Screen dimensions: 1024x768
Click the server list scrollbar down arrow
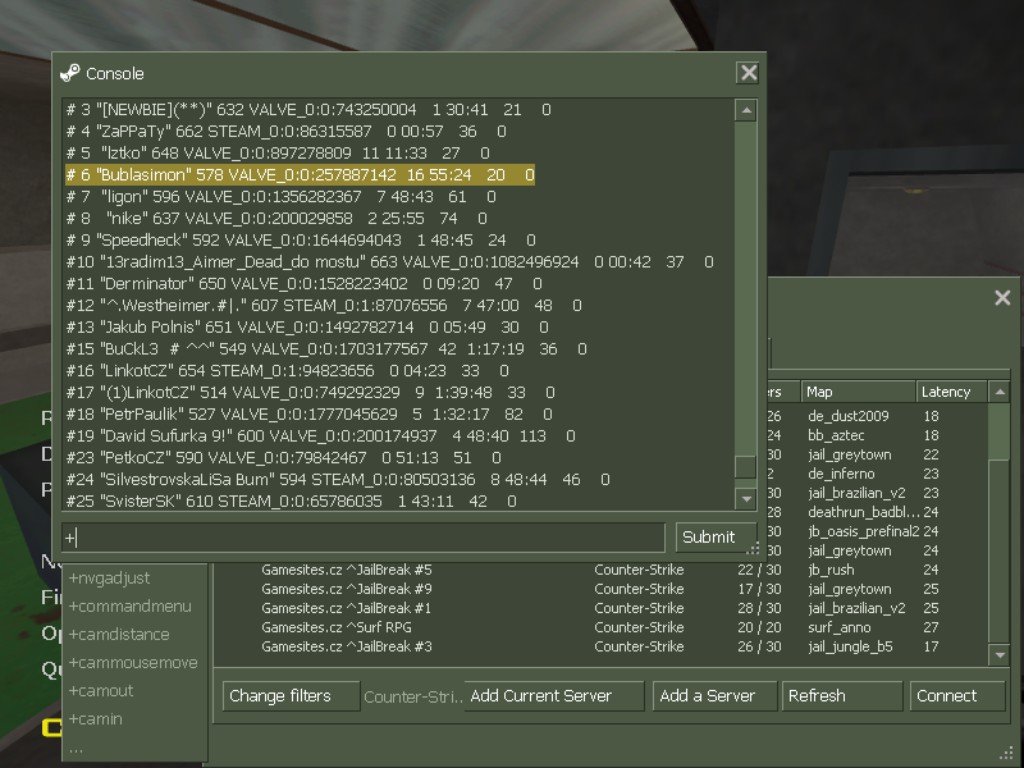[x=999, y=654]
